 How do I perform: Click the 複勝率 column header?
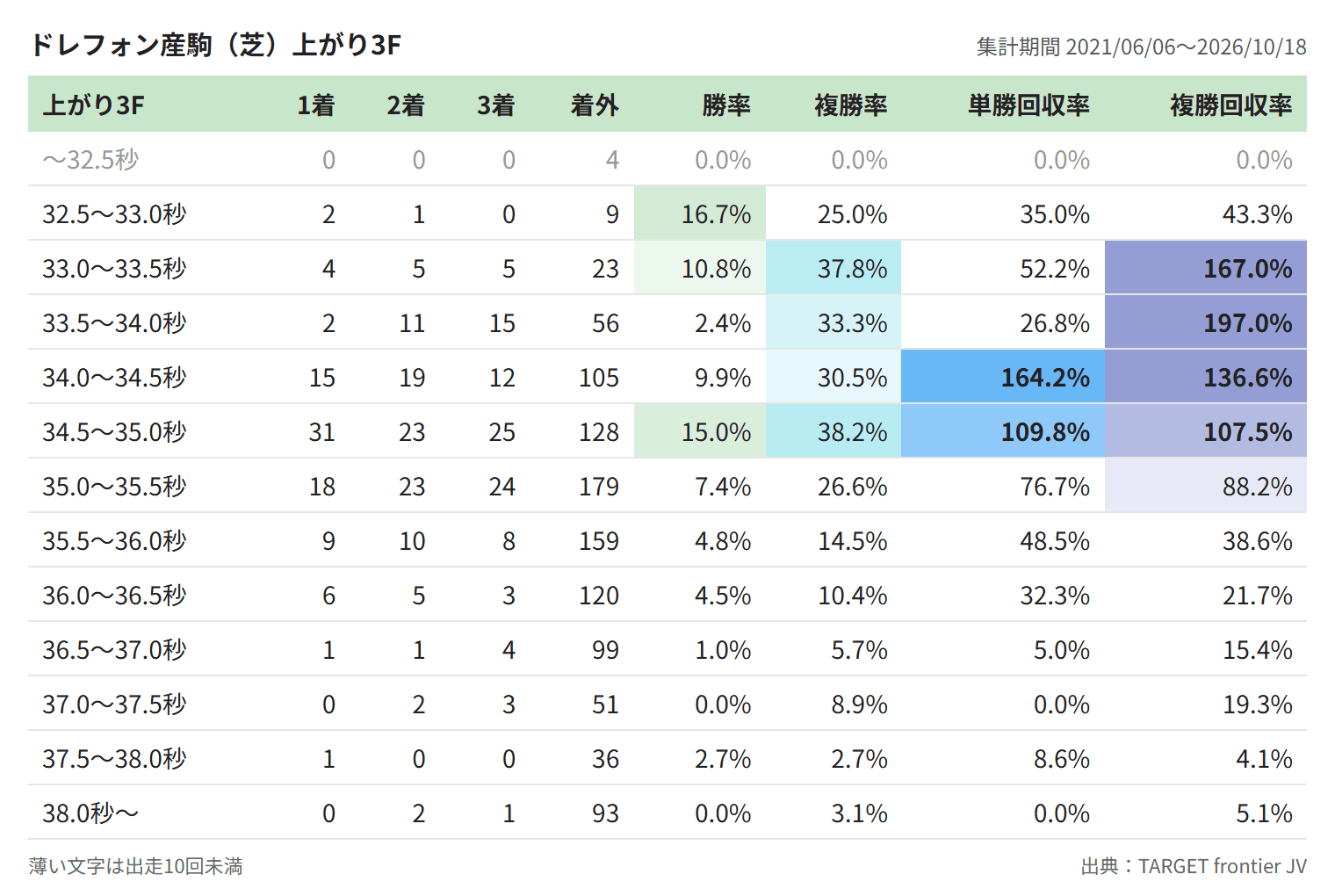coord(850,105)
